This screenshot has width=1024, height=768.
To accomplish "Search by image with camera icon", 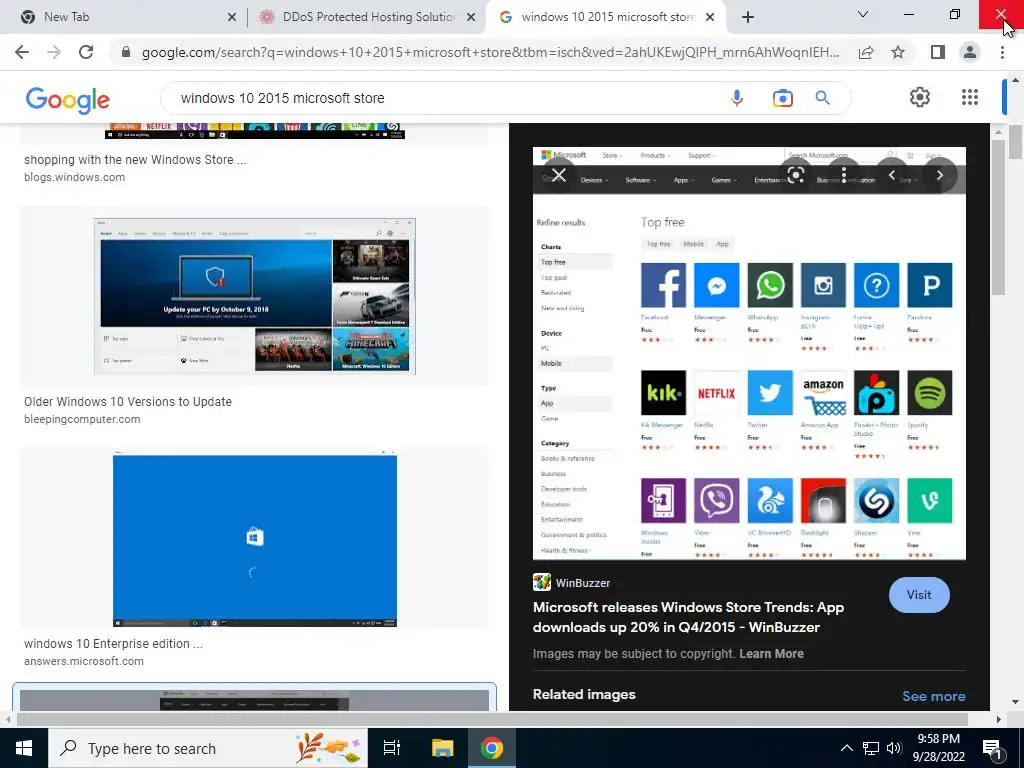I will tap(782, 98).
